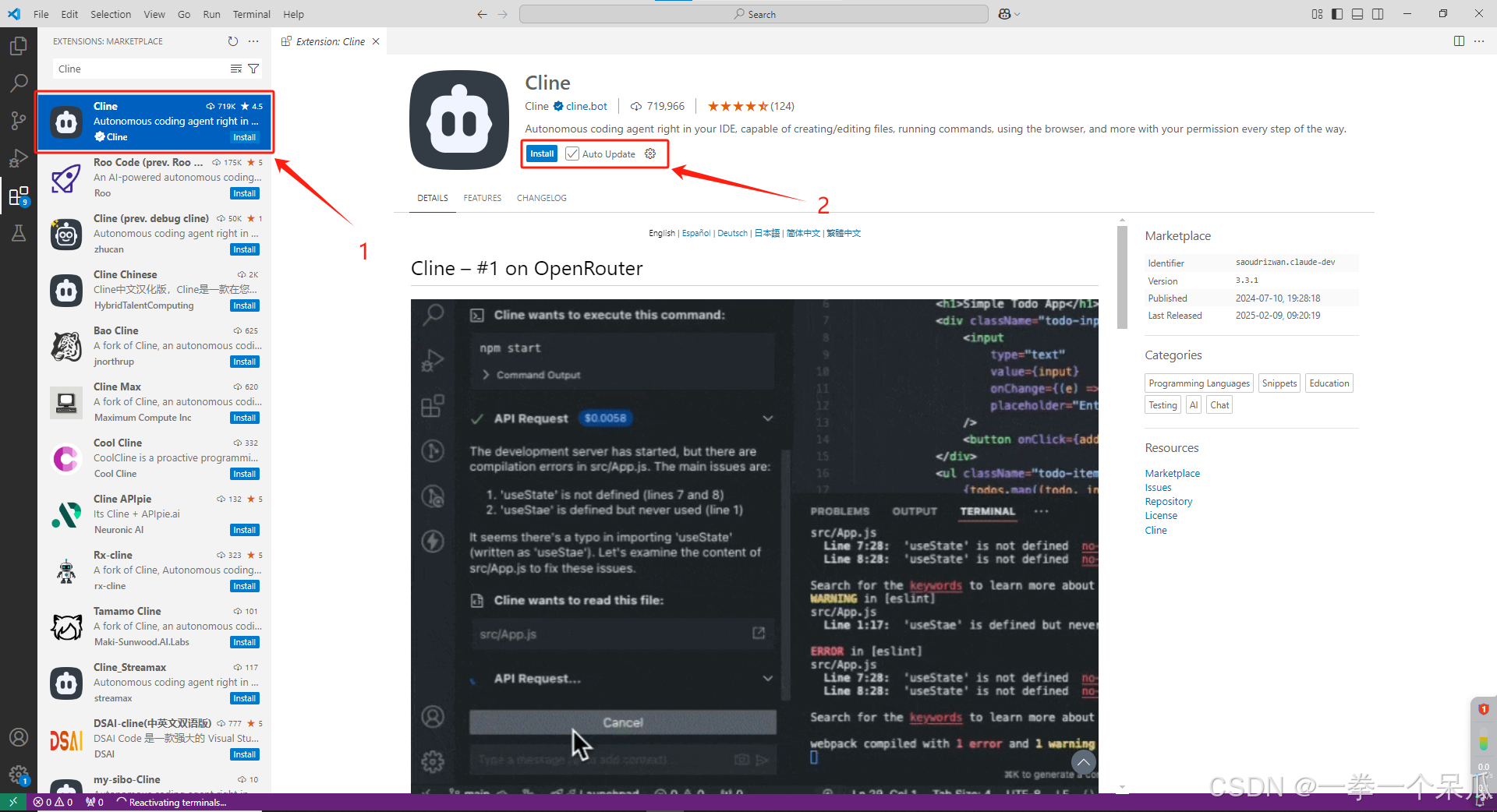Open forwarded ports indicator in status bar

tap(94, 802)
